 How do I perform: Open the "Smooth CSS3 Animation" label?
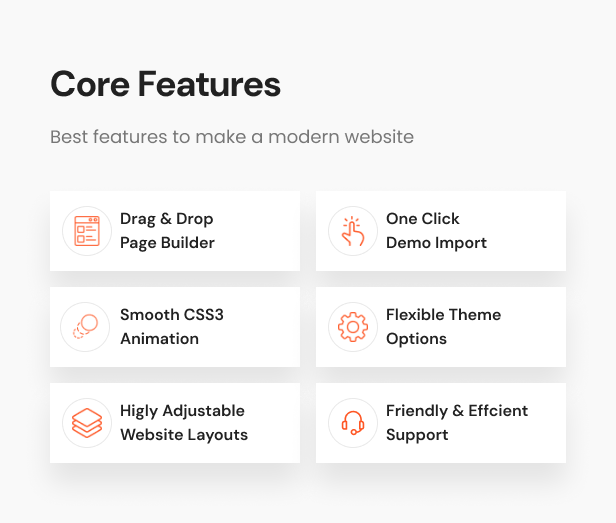[x=171, y=327]
